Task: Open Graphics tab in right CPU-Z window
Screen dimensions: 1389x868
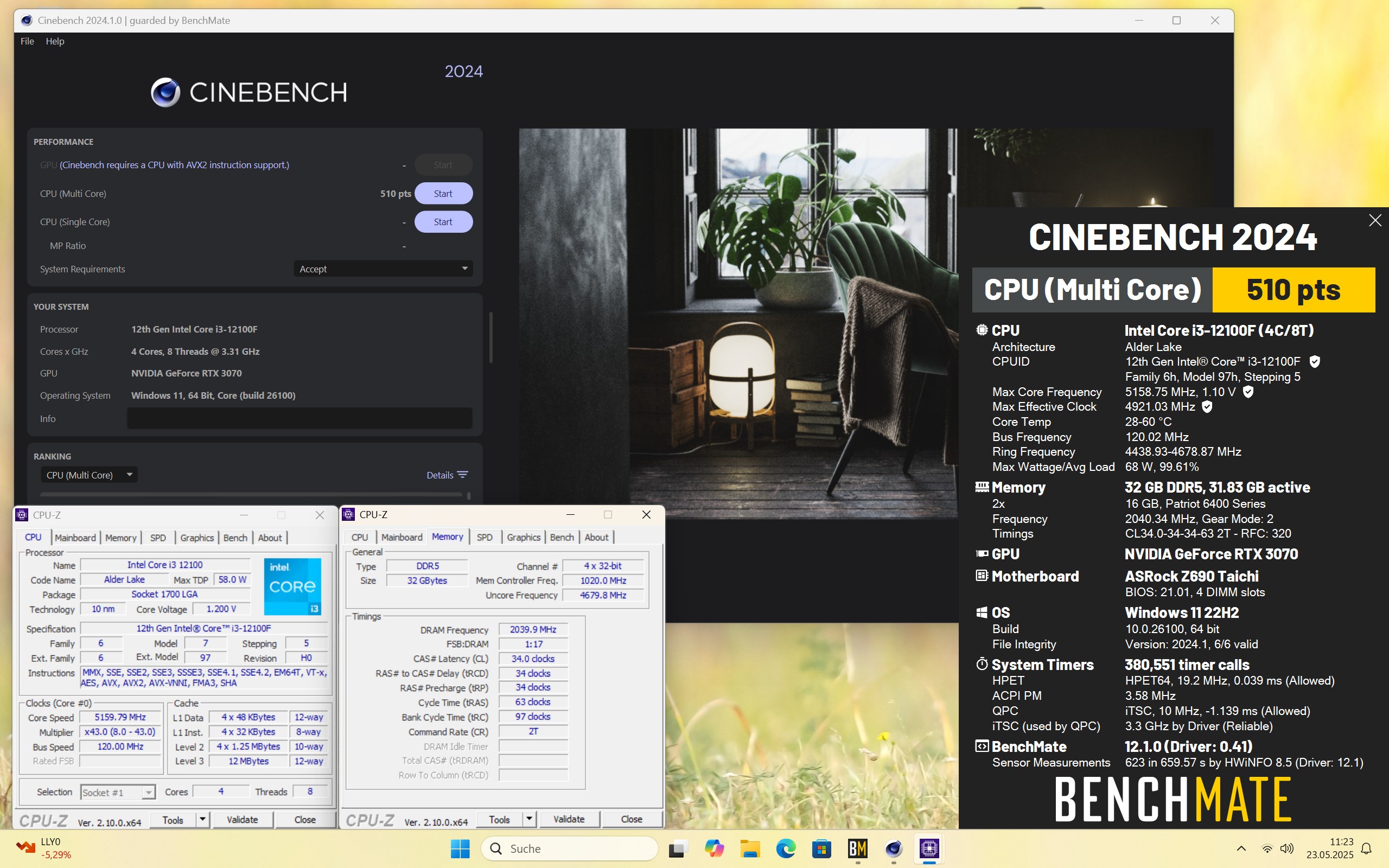Action: pyautogui.click(x=524, y=537)
